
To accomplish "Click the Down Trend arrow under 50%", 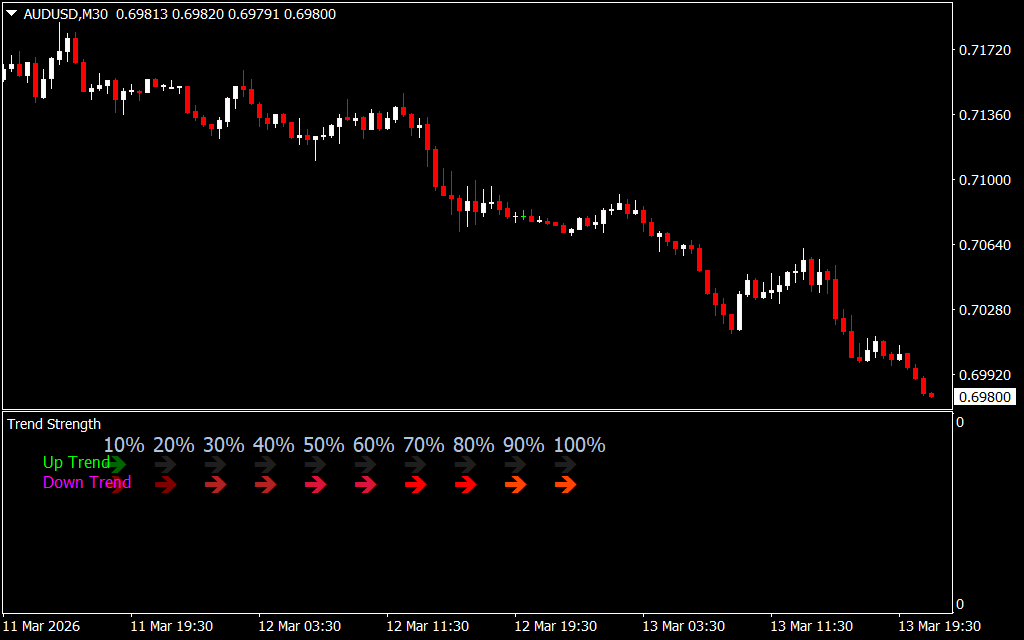I will (316, 485).
